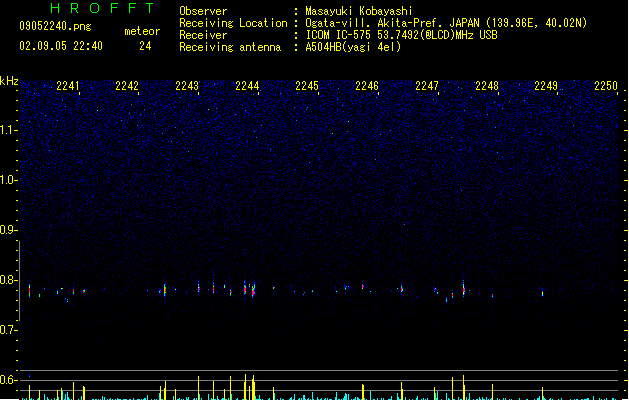
Task: Click the kHz axis unit label
Action: (x=9, y=81)
